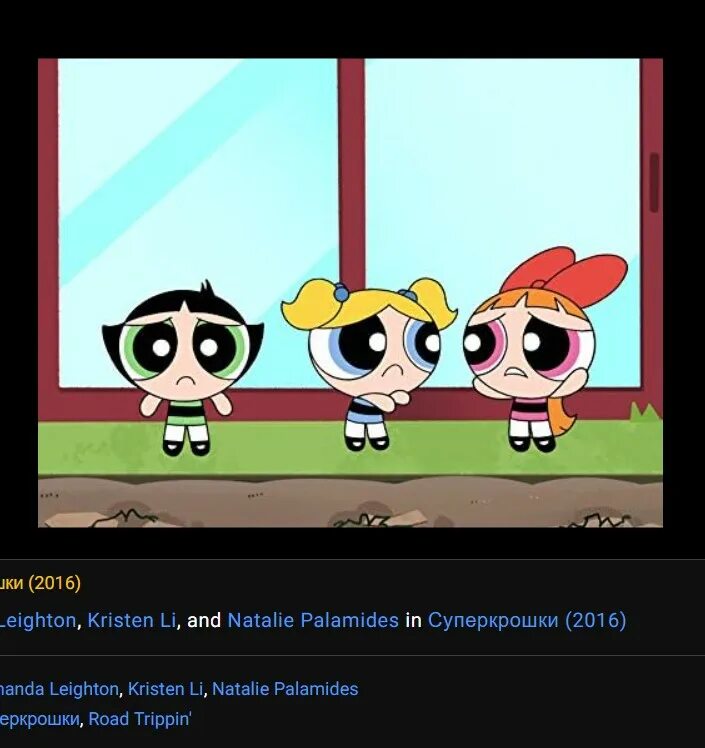Screen dimensions: 705x748
Task: Click Amanda Leighton in the people list
Action: [x=59, y=689]
